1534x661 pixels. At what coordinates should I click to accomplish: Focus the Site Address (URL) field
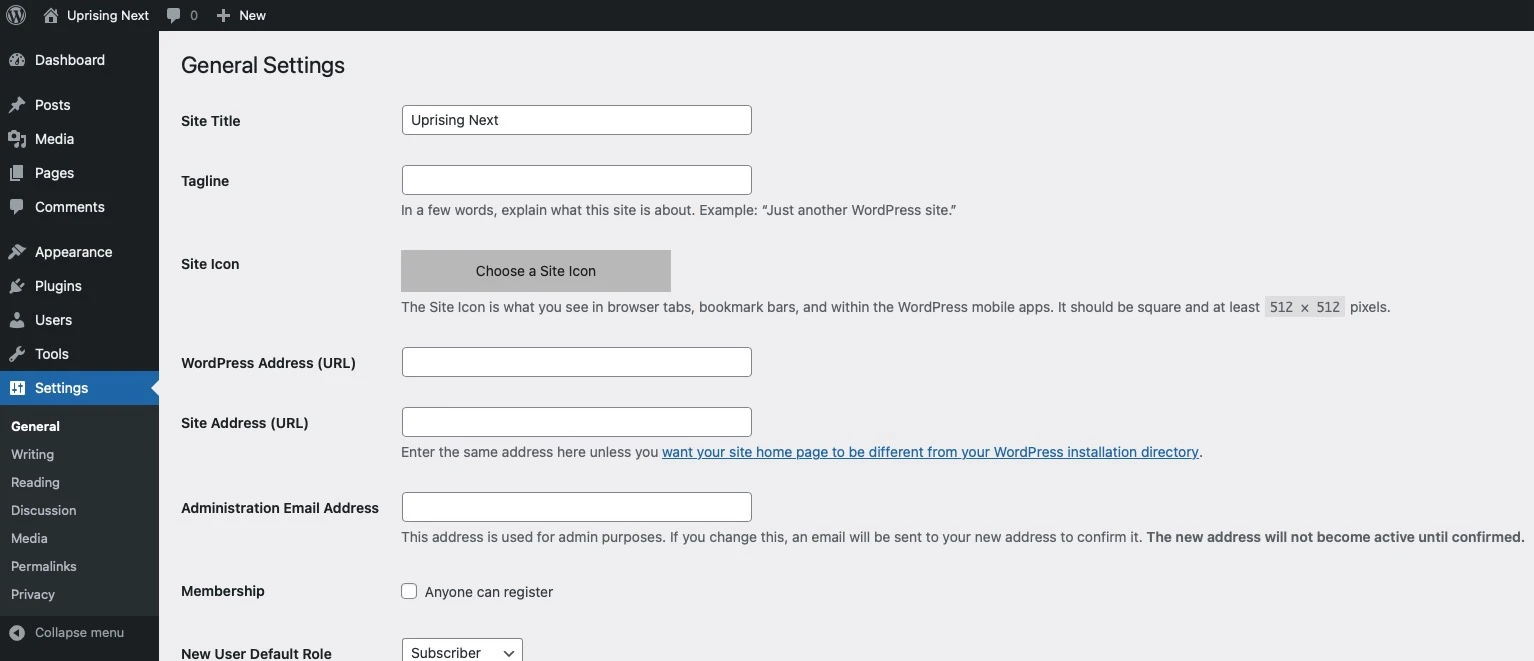pyautogui.click(x=577, y=422)
